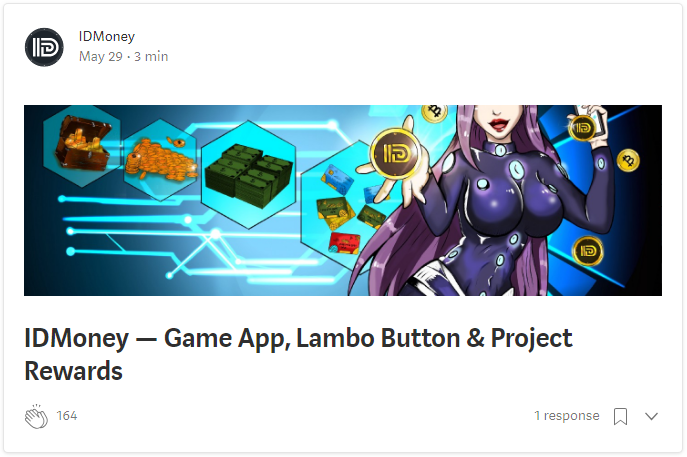Click the 3 min read time label
687x457 pixels.
coord(151,57)
